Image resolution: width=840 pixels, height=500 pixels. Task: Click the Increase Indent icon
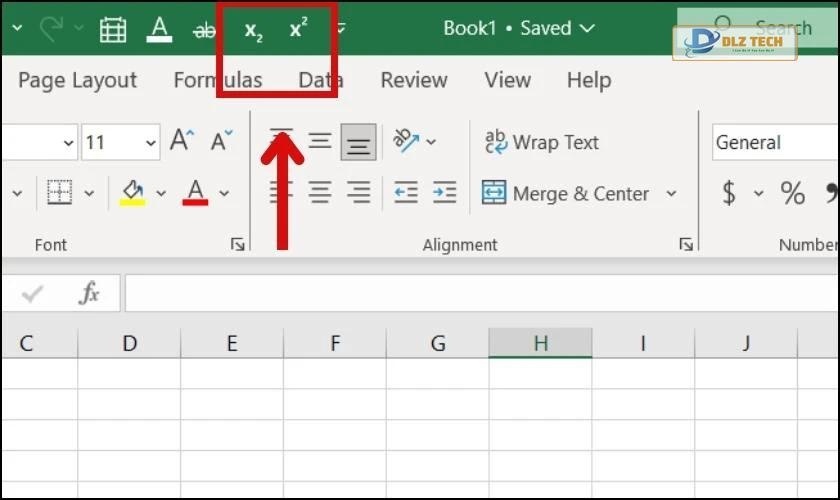[x=444, y=193]
